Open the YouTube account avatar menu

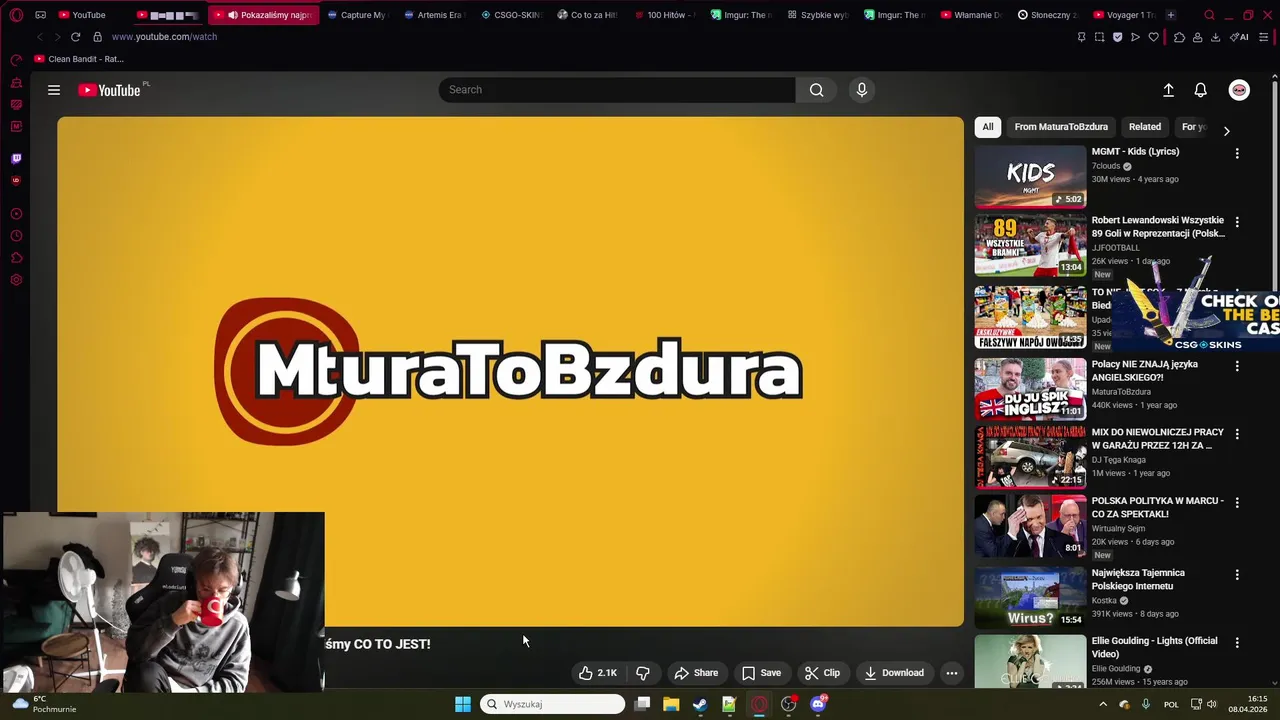pos(1239,90)
